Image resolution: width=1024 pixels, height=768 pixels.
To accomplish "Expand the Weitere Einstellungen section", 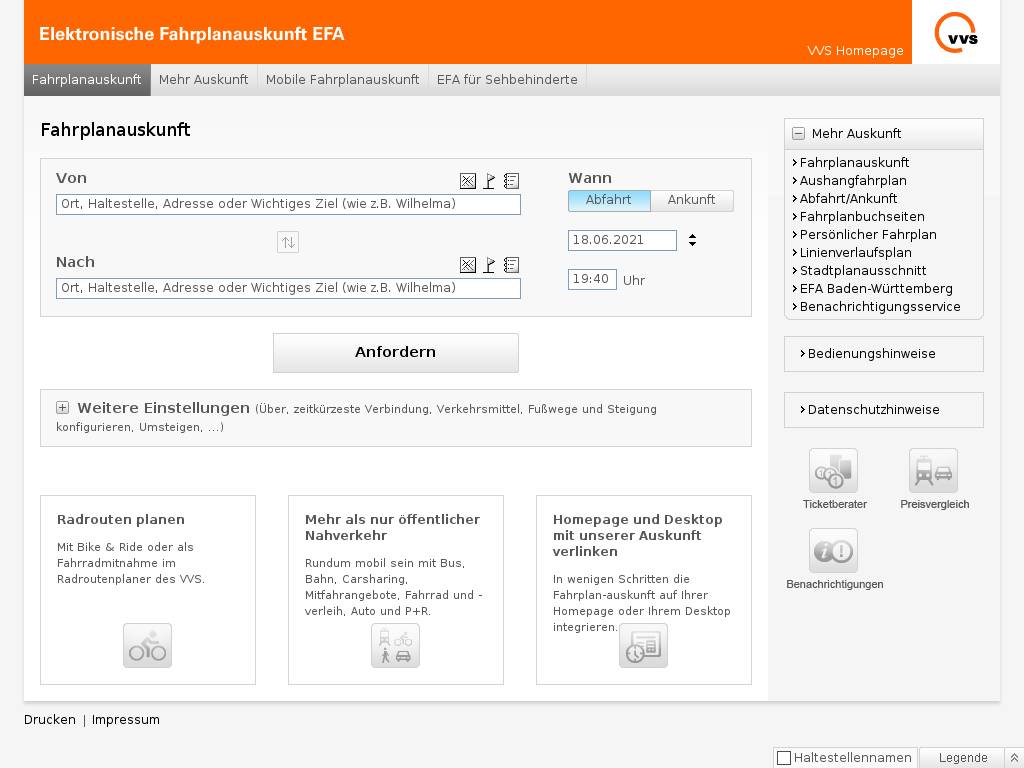I will (x=62, y=408).
